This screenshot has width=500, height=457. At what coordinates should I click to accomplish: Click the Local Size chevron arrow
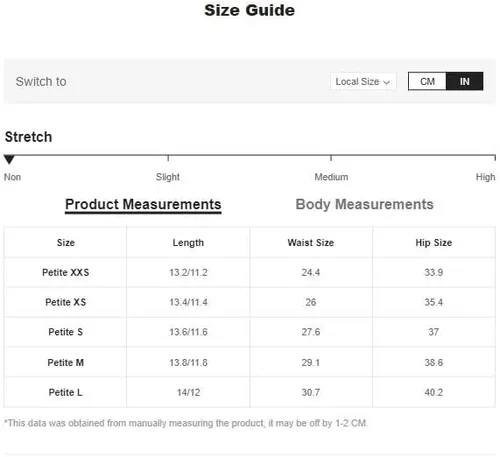click(387, 82)
